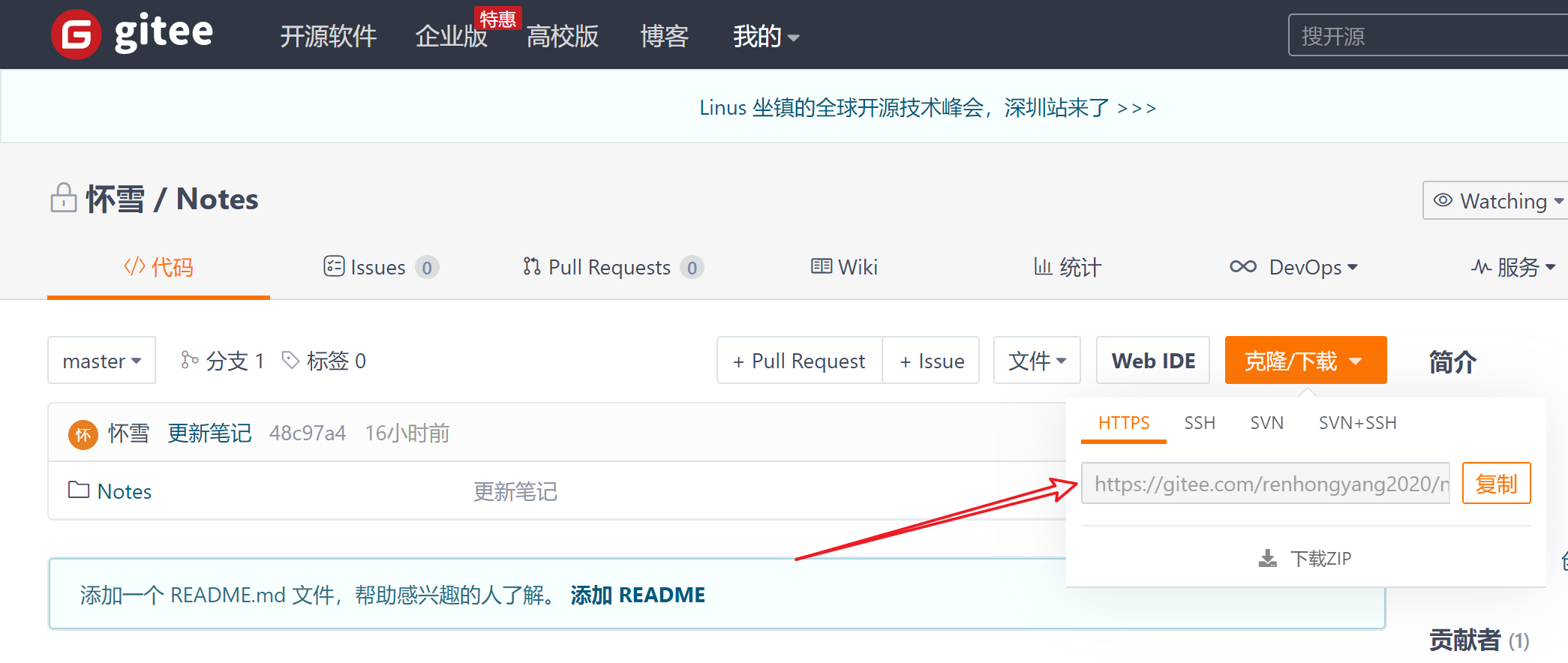Click the 简介 heading
The image size is (1568, 663).
[1452, 362]
